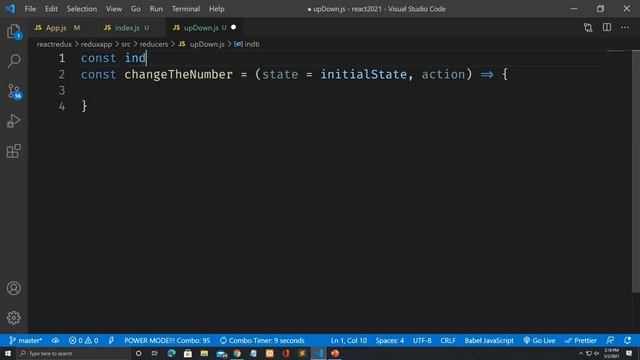Click reactredux in the breadcrumb
The width and height of the screenshot is (640, 360).
(54, 44)
